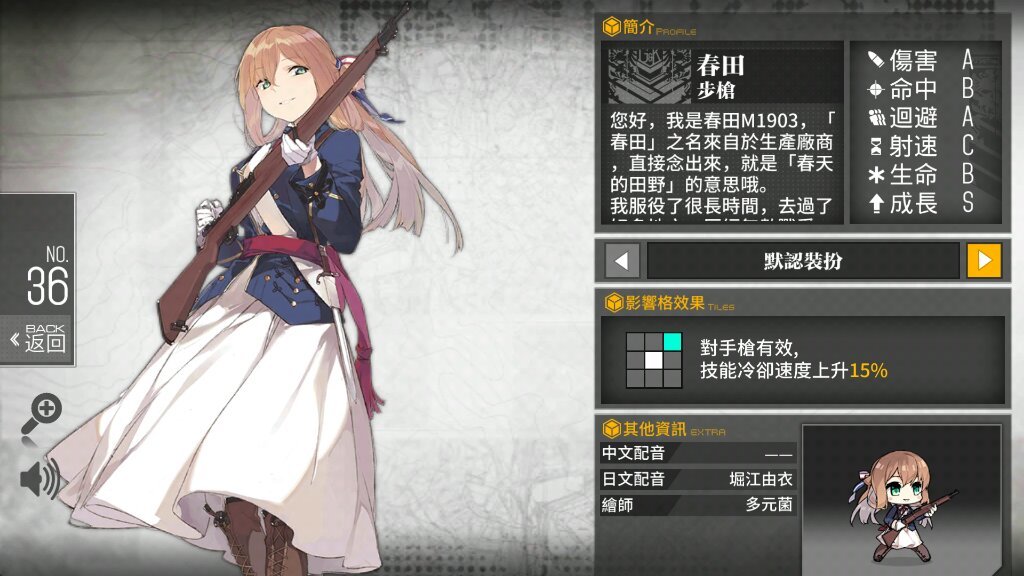Click the cyan highlighted tile in grid
This screenshot has width=1024, height=576.
673,342
